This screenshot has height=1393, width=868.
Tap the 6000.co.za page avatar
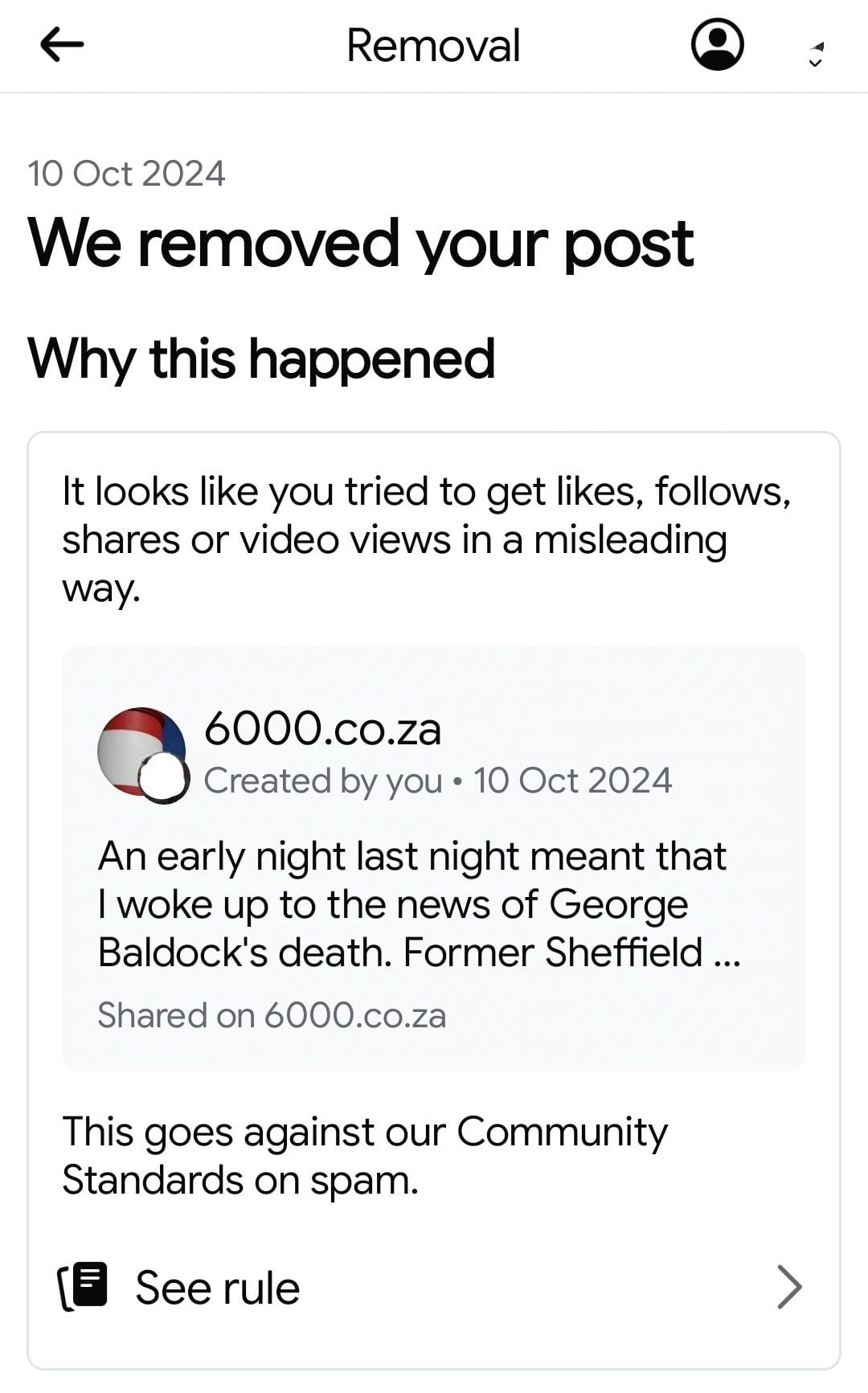(138, 749)
